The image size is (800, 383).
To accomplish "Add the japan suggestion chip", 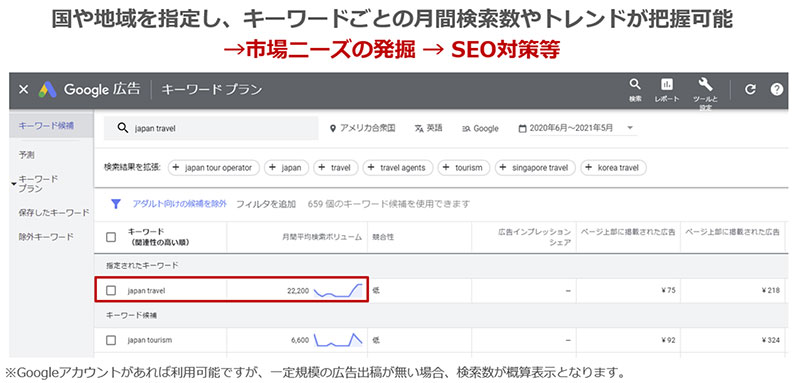I will [x=286, y=167].
